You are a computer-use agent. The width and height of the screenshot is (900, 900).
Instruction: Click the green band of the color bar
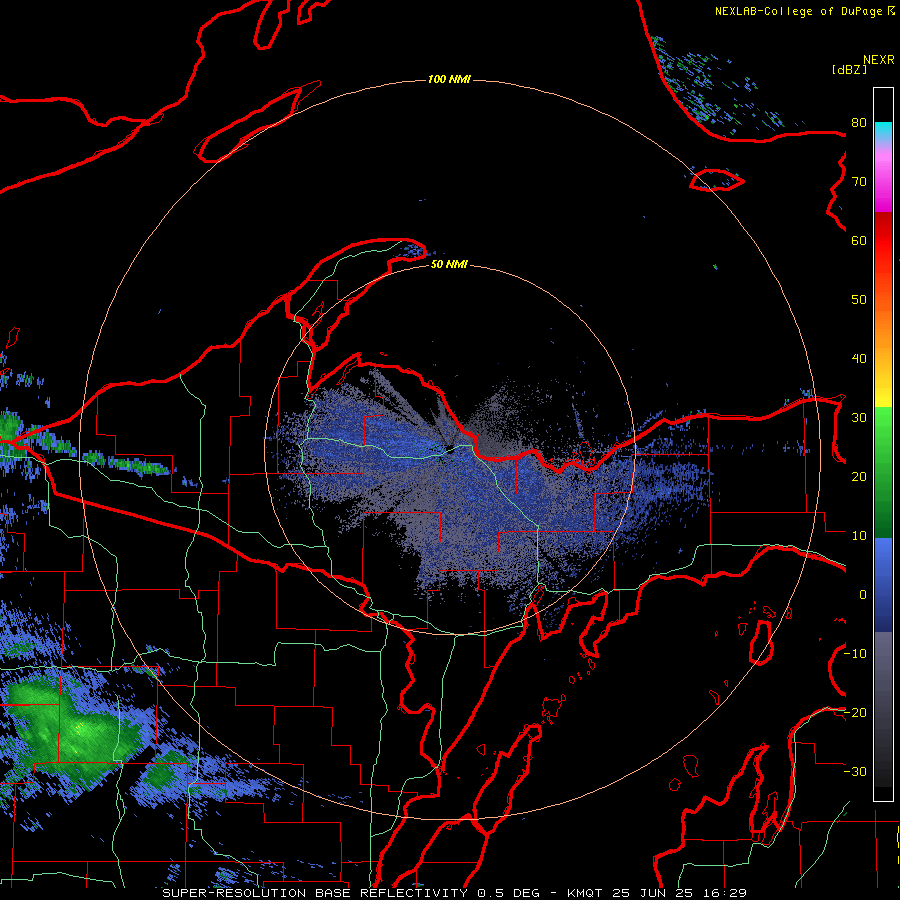click(x=883, y=472)
